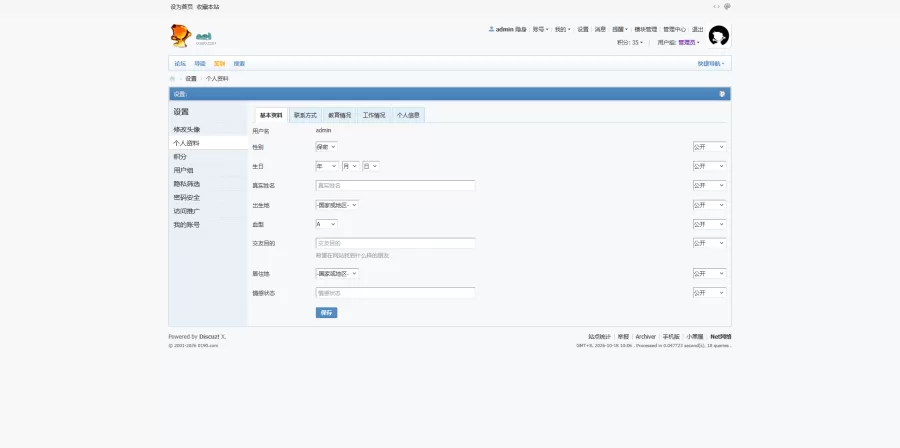The image size is (900, 448).
Task: Open the 公开 privacy dropdown for 真实姓名
Action: (x=709, y=185)
